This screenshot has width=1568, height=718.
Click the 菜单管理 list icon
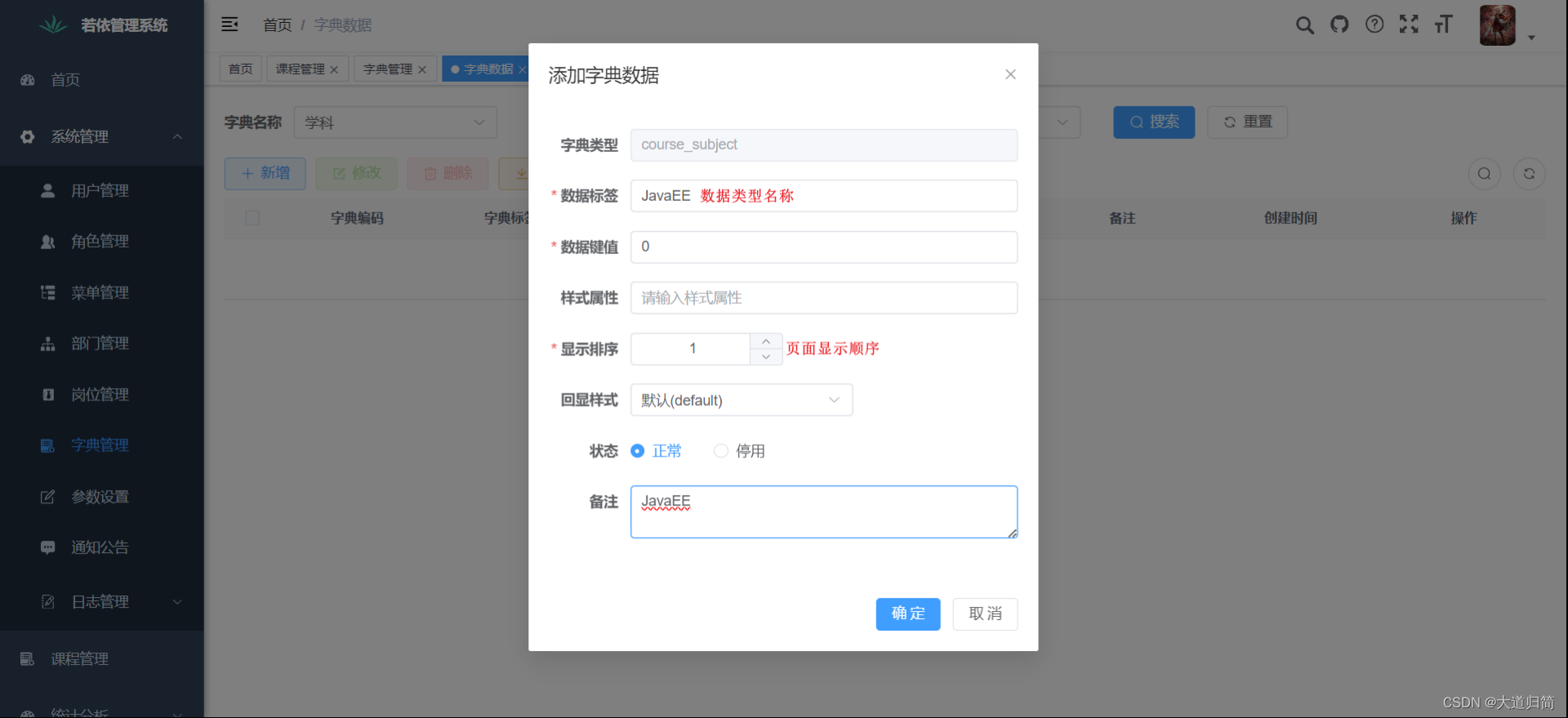click(x=48, y=292)
